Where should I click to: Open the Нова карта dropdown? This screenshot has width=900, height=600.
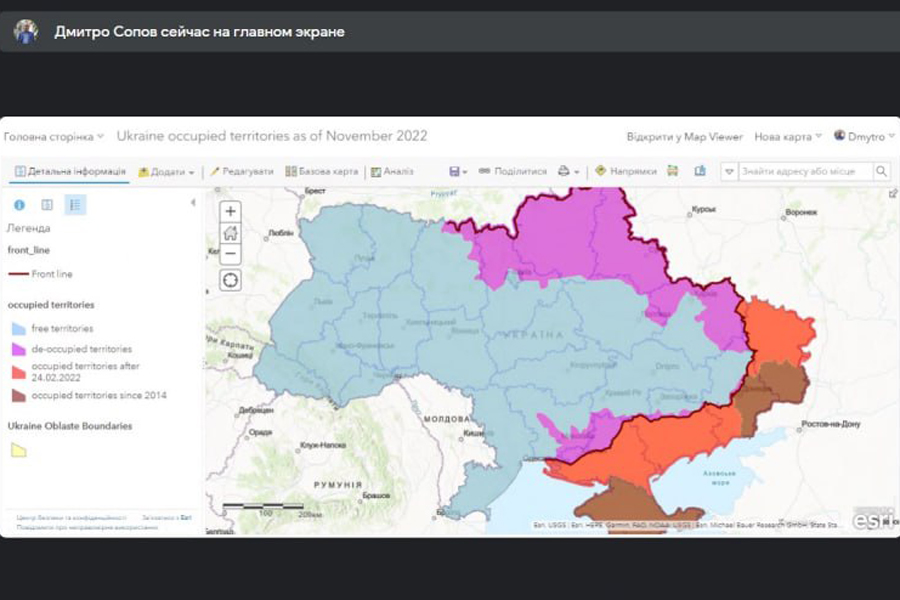click(788, 137)
